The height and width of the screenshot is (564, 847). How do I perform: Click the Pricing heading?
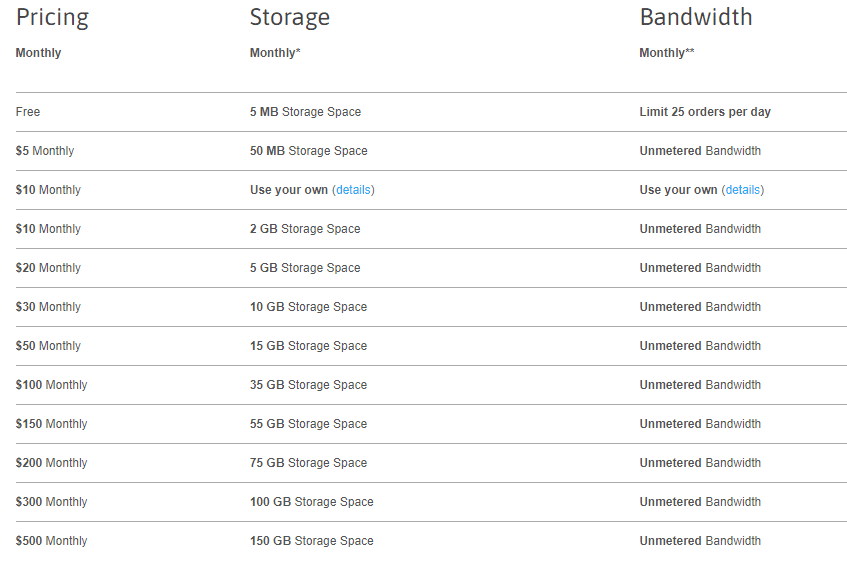pos(52,18)
